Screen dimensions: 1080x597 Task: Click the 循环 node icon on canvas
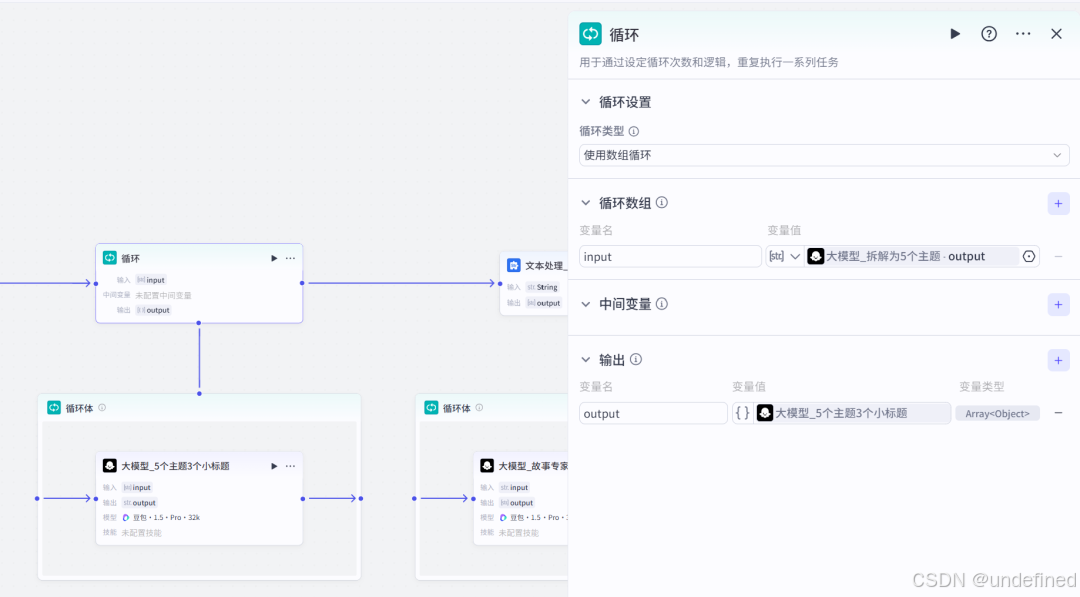(110, 258)
